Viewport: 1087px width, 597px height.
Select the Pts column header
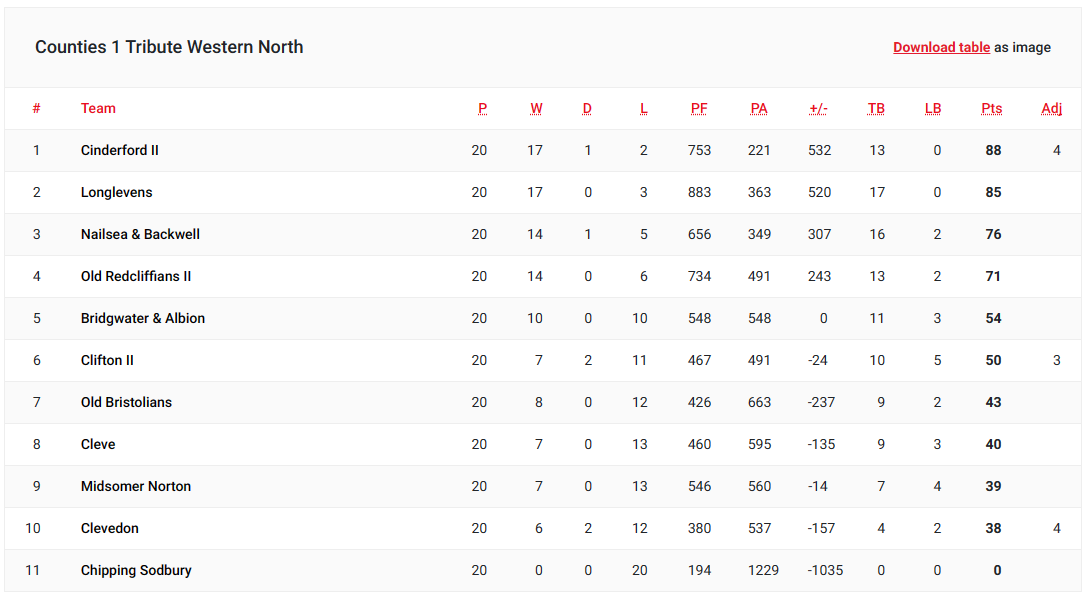(991, 108)
